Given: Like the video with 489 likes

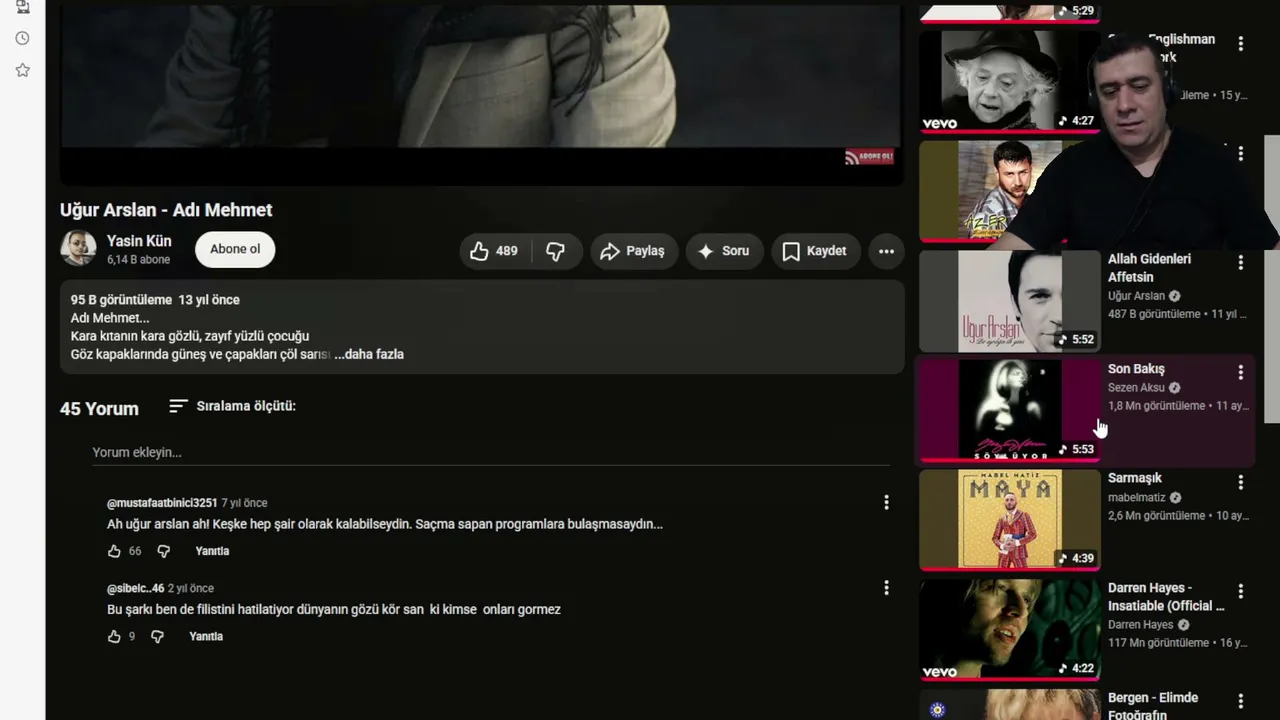Looking at the screenshot, I should point(494,251).
